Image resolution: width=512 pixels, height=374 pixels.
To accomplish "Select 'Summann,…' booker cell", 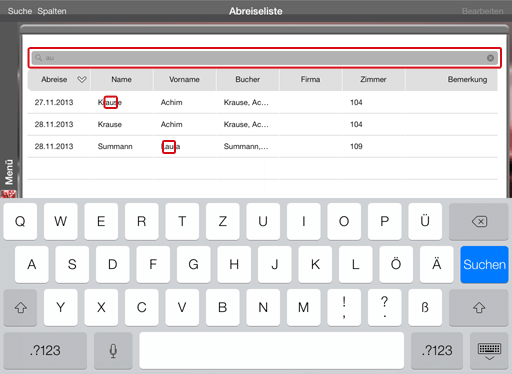I will point(246,146).
